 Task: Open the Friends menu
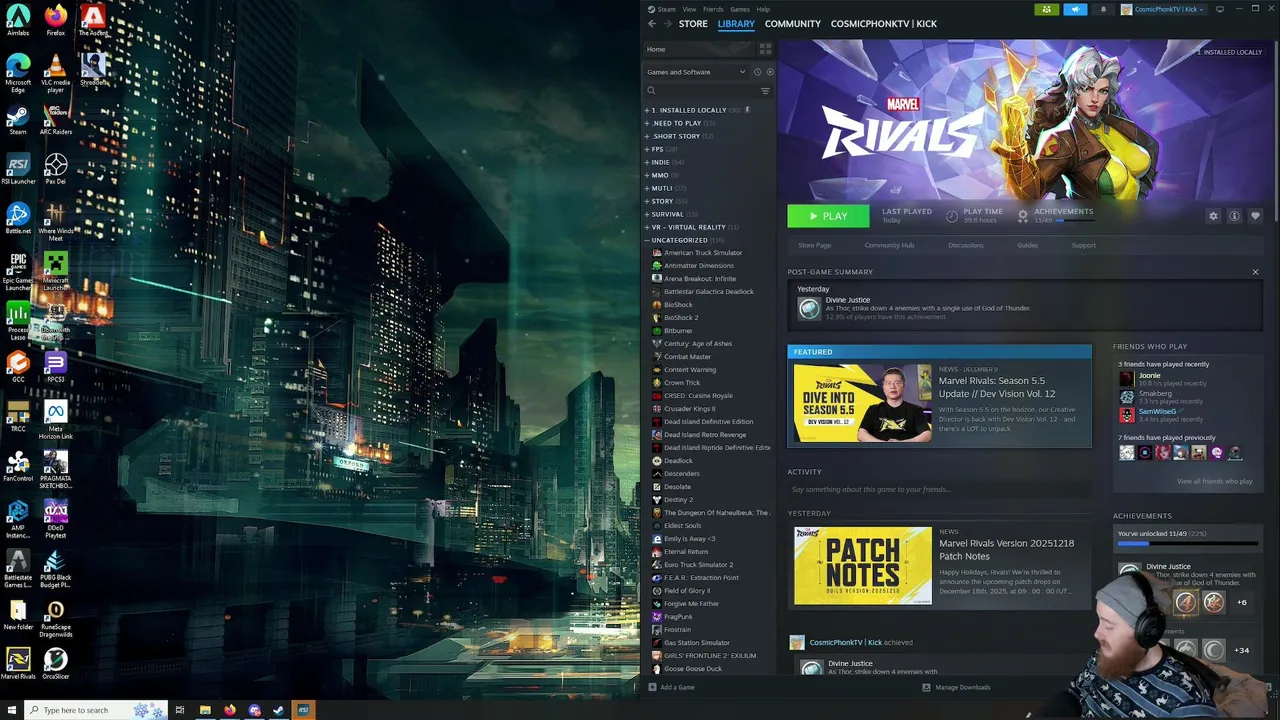click(713, 9)
